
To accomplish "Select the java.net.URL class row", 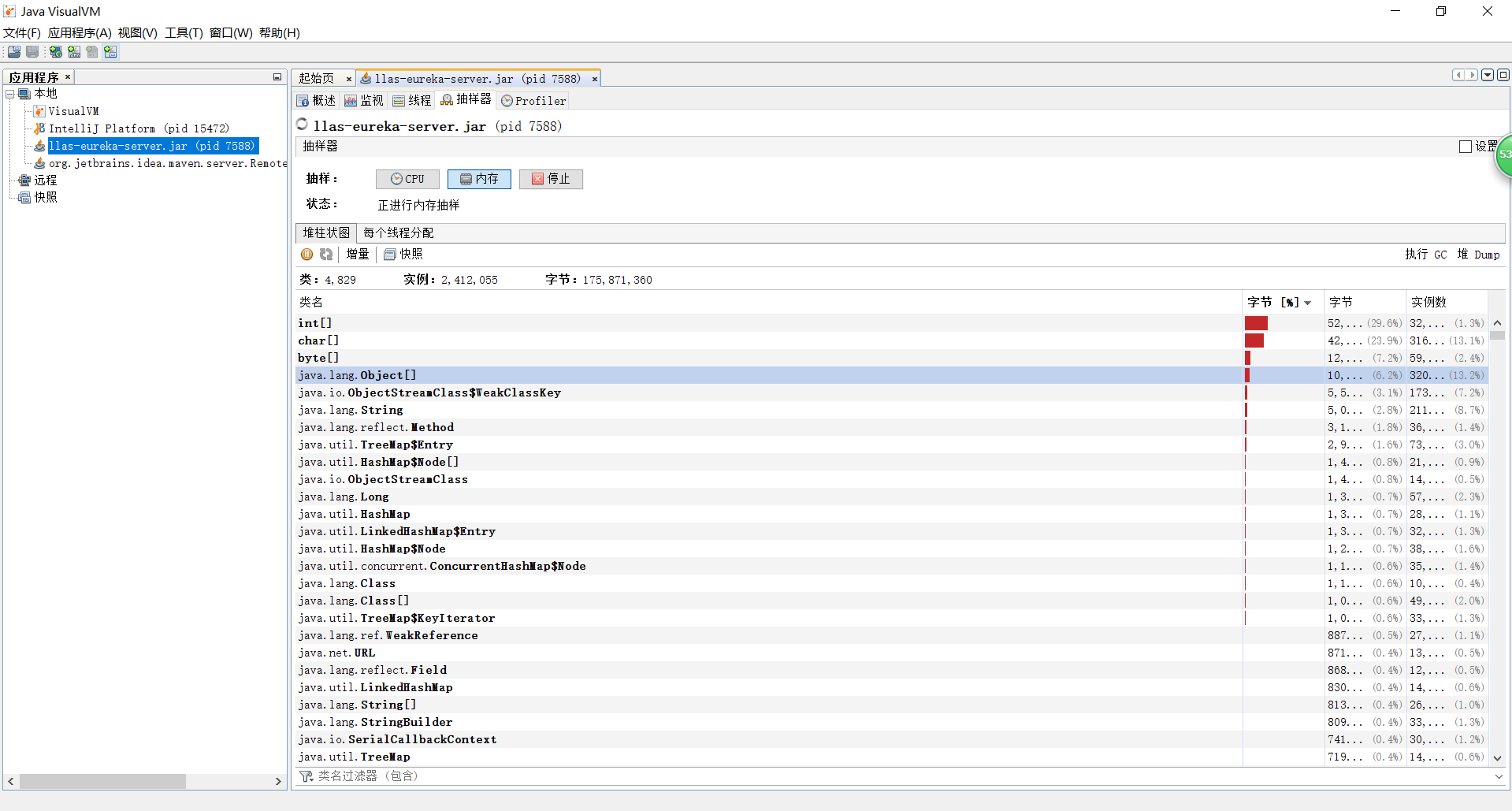I will (x=892, y=653).
